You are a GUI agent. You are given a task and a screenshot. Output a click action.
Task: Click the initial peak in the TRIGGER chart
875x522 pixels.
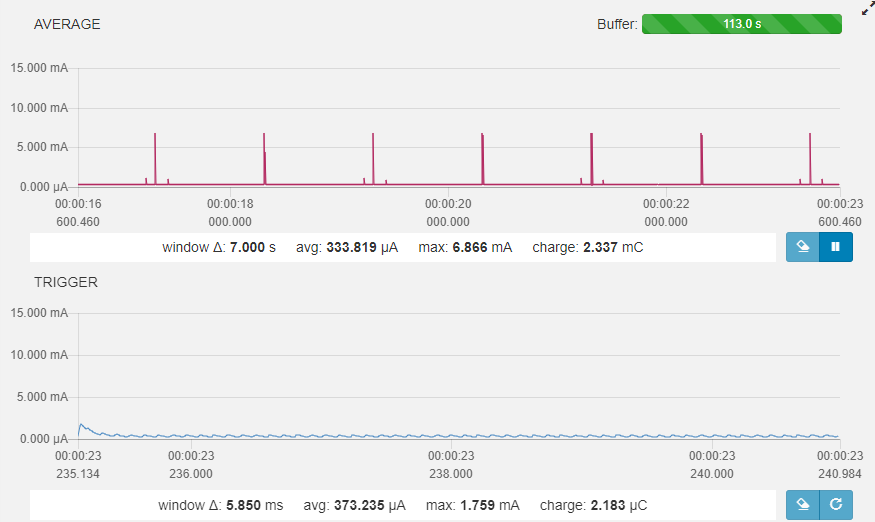tap(82, 425)
